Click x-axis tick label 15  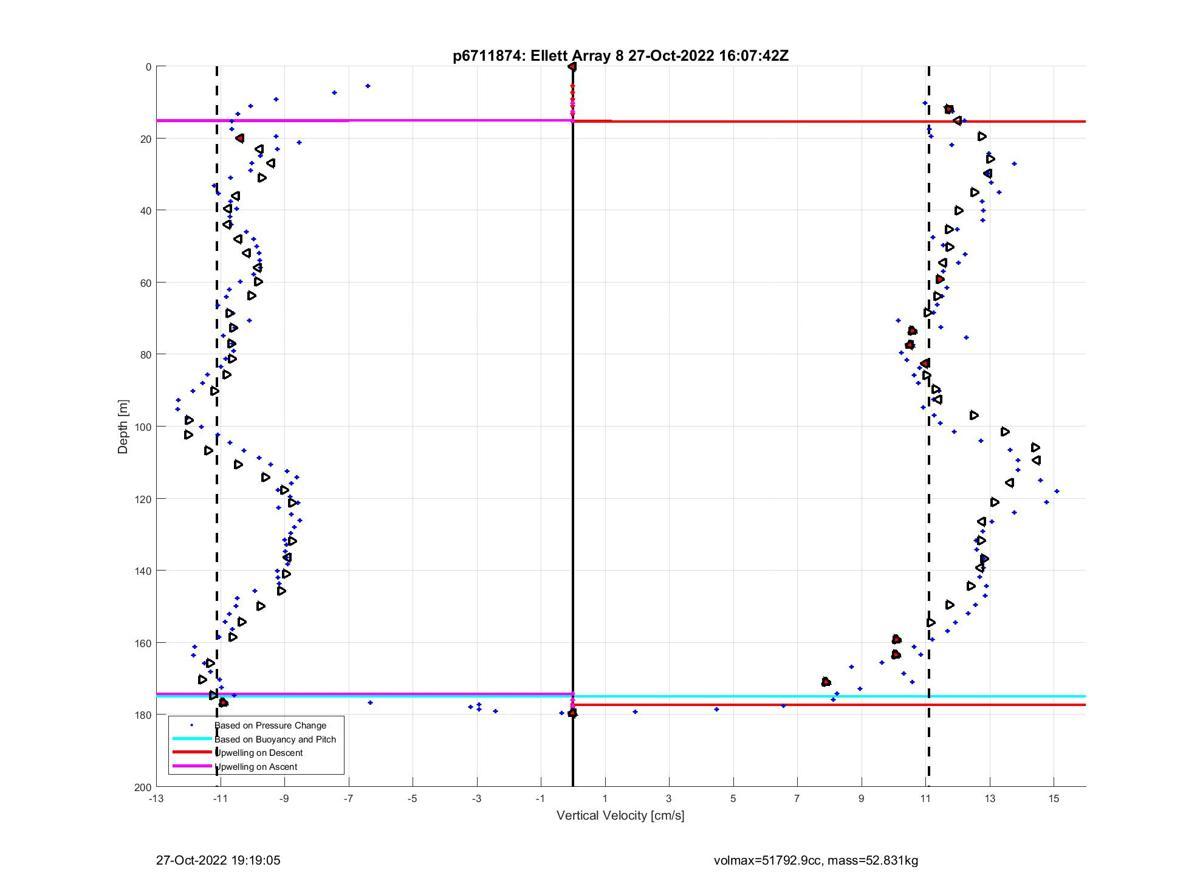point(1054,798)
